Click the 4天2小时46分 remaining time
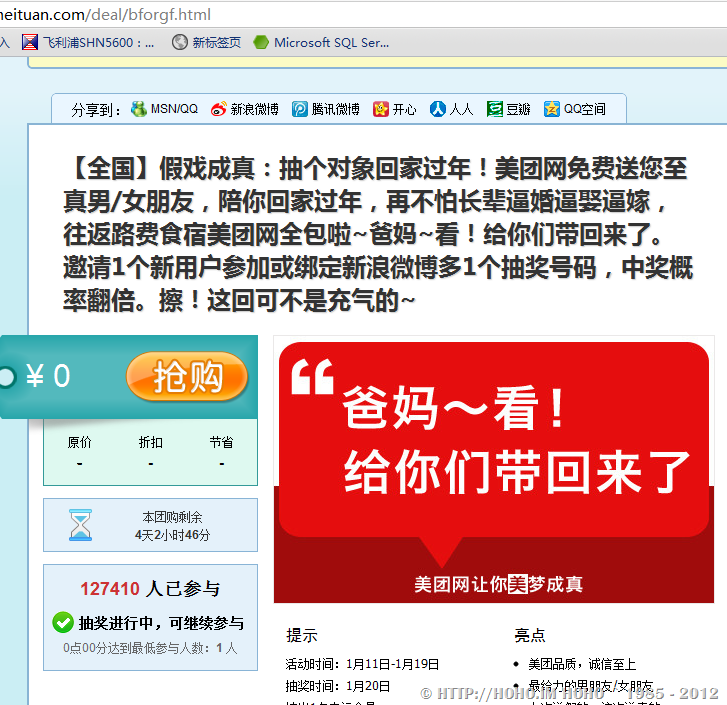Viewport: 727px width, 705px height. point(172,535)
